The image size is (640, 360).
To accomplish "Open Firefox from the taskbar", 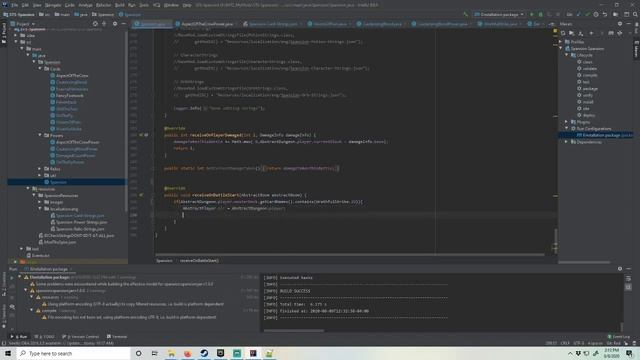I will [188, 353].
